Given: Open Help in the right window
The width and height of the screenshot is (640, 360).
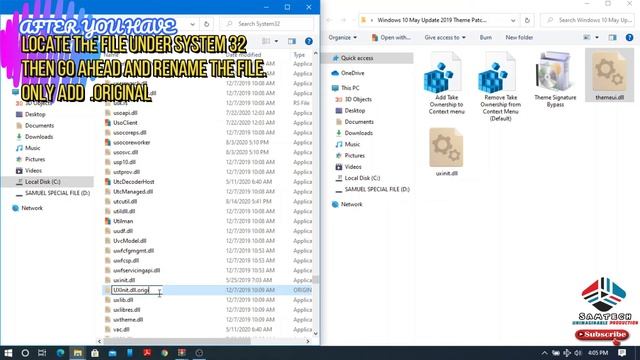Looking at the screenshot, I should pyautogui.click(x=629, y=38).
